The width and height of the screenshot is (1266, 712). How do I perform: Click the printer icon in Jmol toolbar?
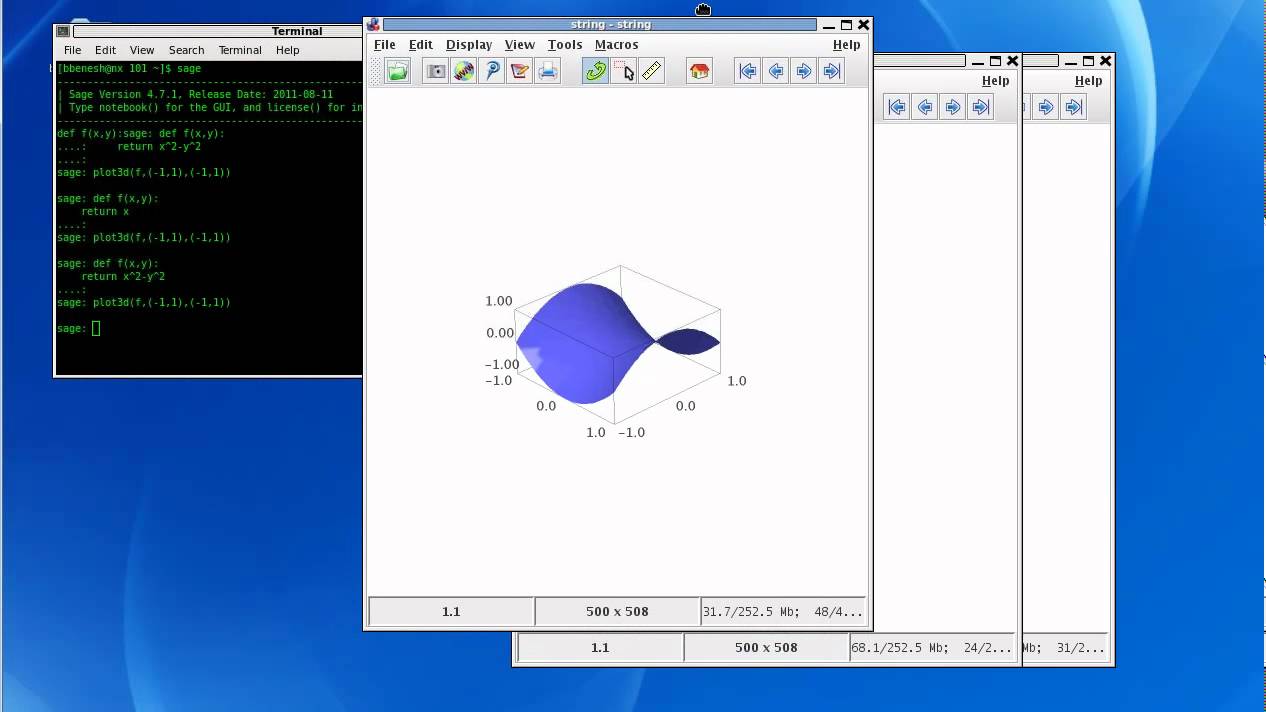pos(547,71)
